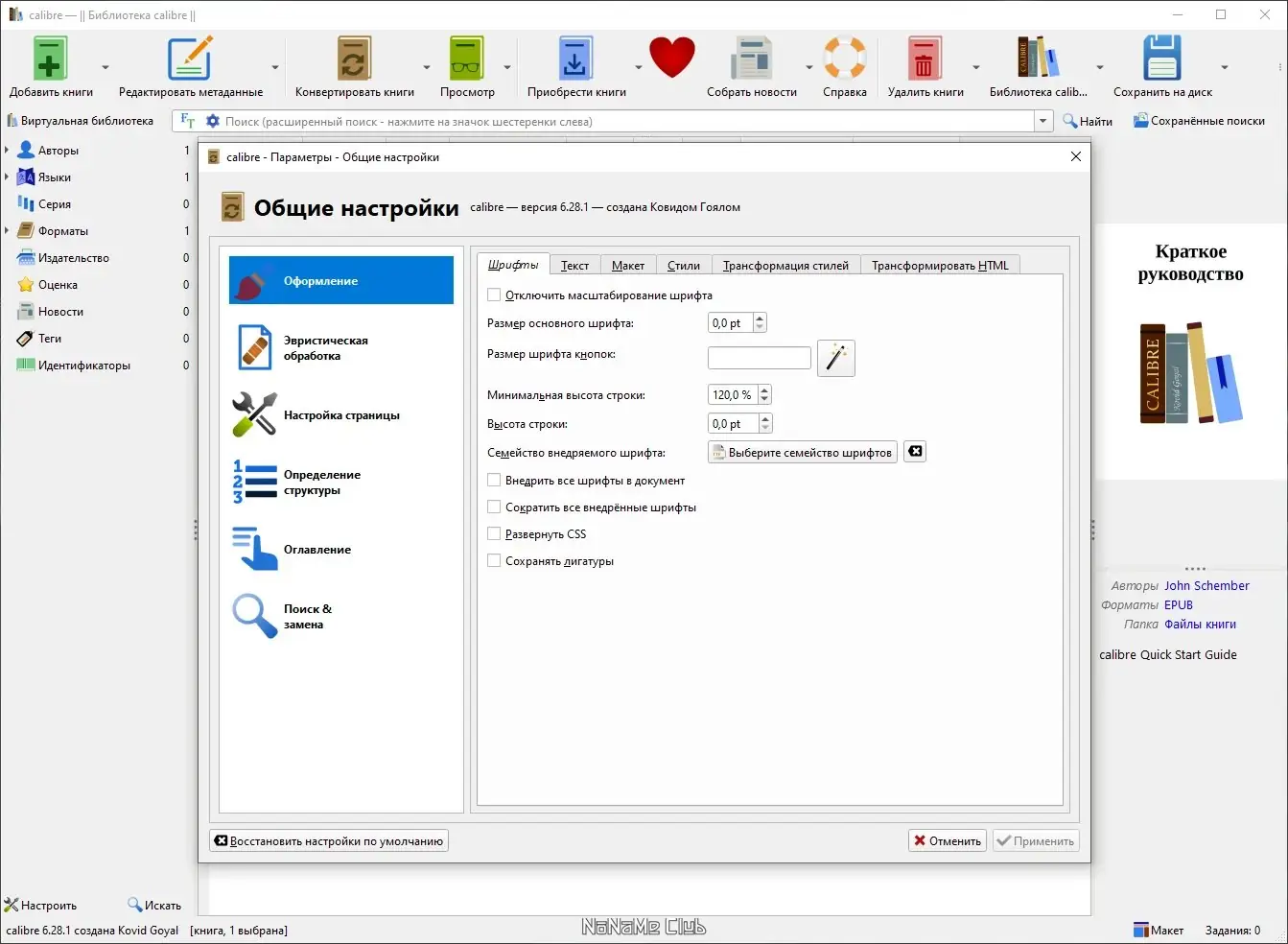Open Трансформация стилей tab
This screenshot has height=944, width=1288.
pyautogui.click(x=785, y=266)
